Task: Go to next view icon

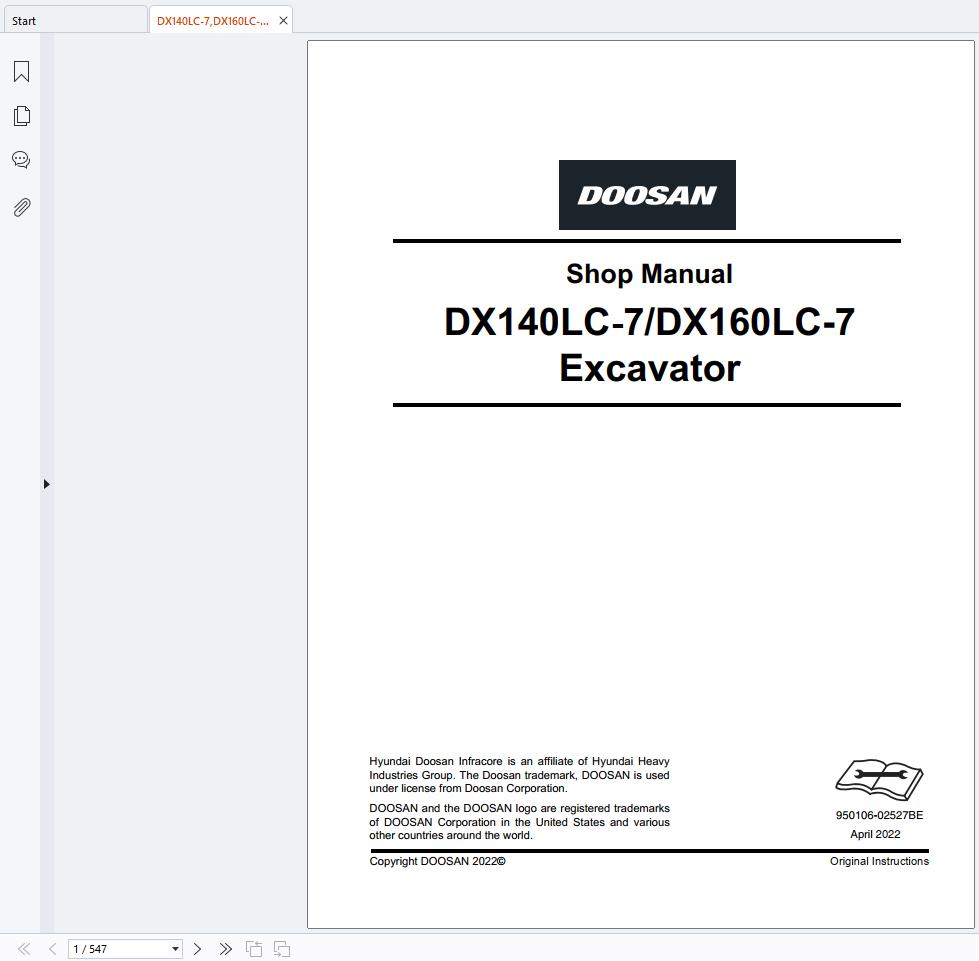Action: tap(282, 949)
